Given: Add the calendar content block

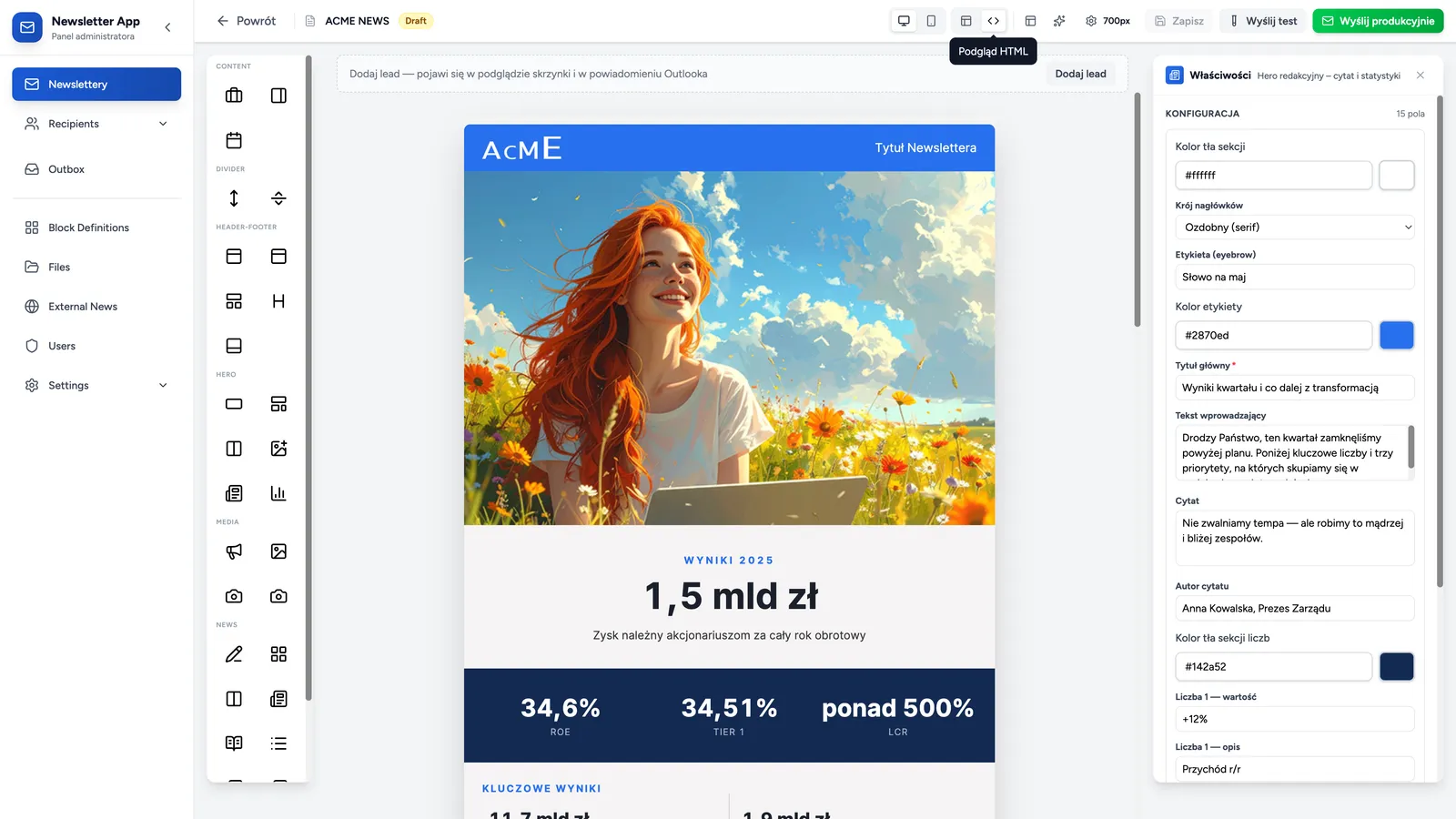Looking at the screenshot, I should tap(234, 140).
